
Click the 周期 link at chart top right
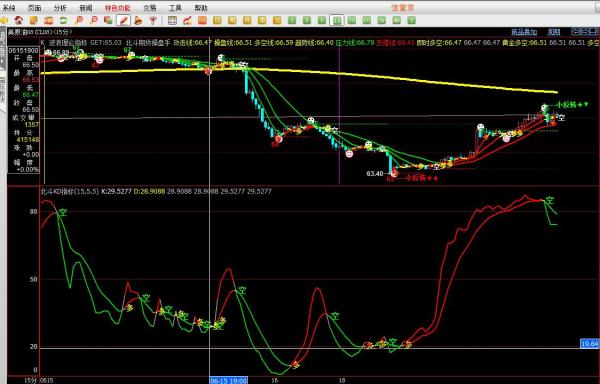click(554, 32)
